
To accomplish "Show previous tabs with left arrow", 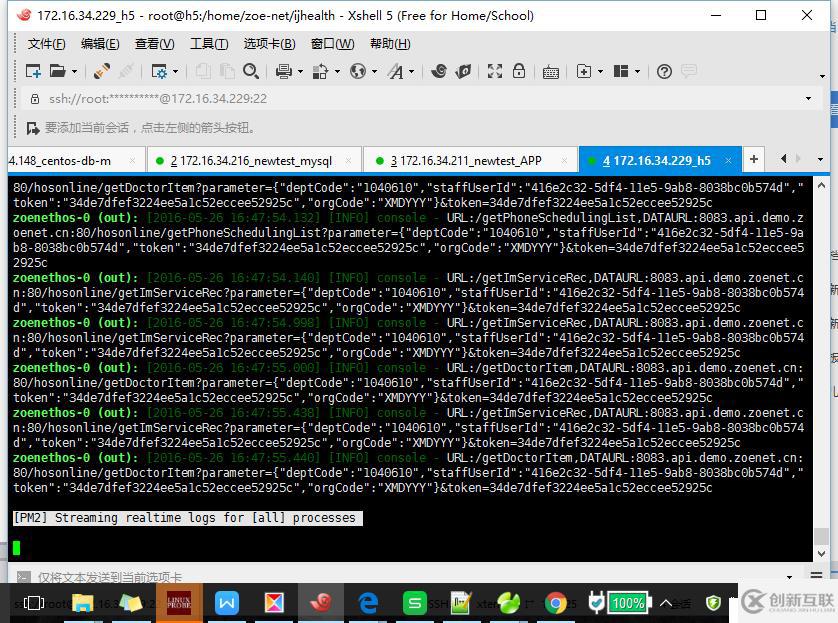I will (783, 159).
